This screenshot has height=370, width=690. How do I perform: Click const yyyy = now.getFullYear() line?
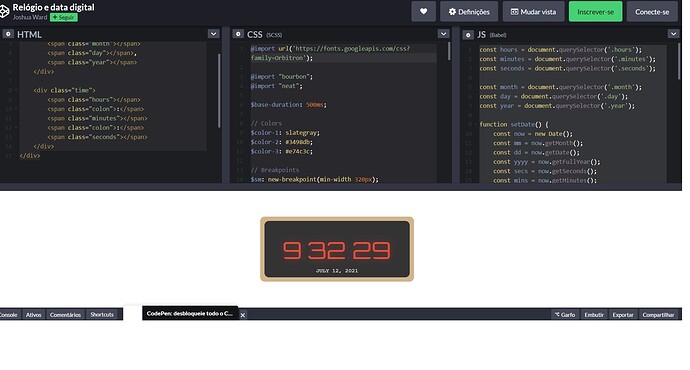(x=547, y=162)
